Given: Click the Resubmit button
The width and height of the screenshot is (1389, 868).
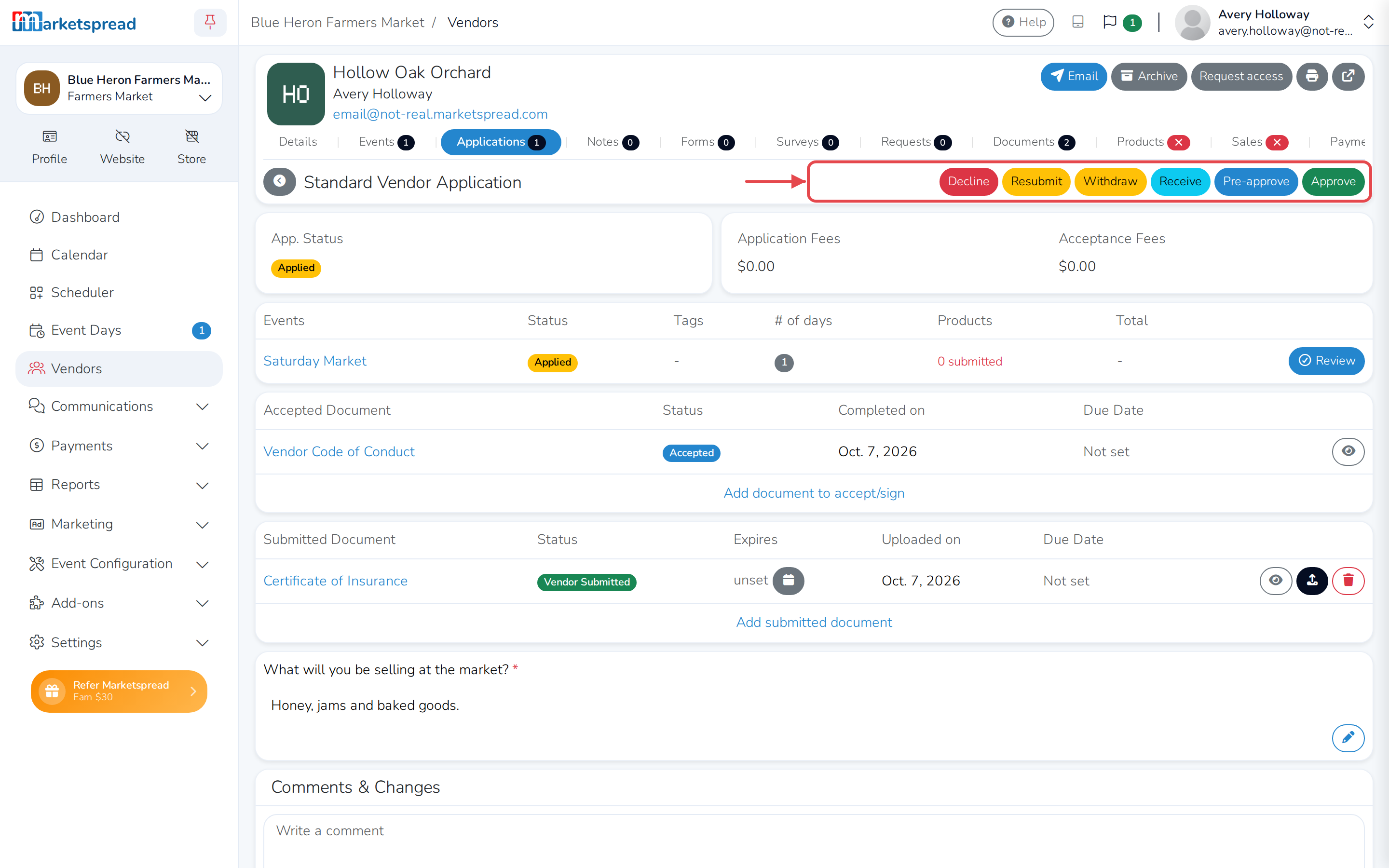Looking at the screenshot, I should click(1036, 181).
